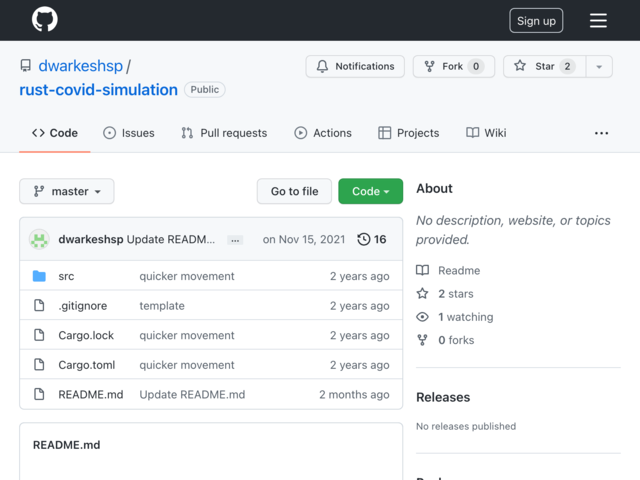Click the 2 months ago timestamp
This screenshot has width=640, height=480.
point(354,395)
